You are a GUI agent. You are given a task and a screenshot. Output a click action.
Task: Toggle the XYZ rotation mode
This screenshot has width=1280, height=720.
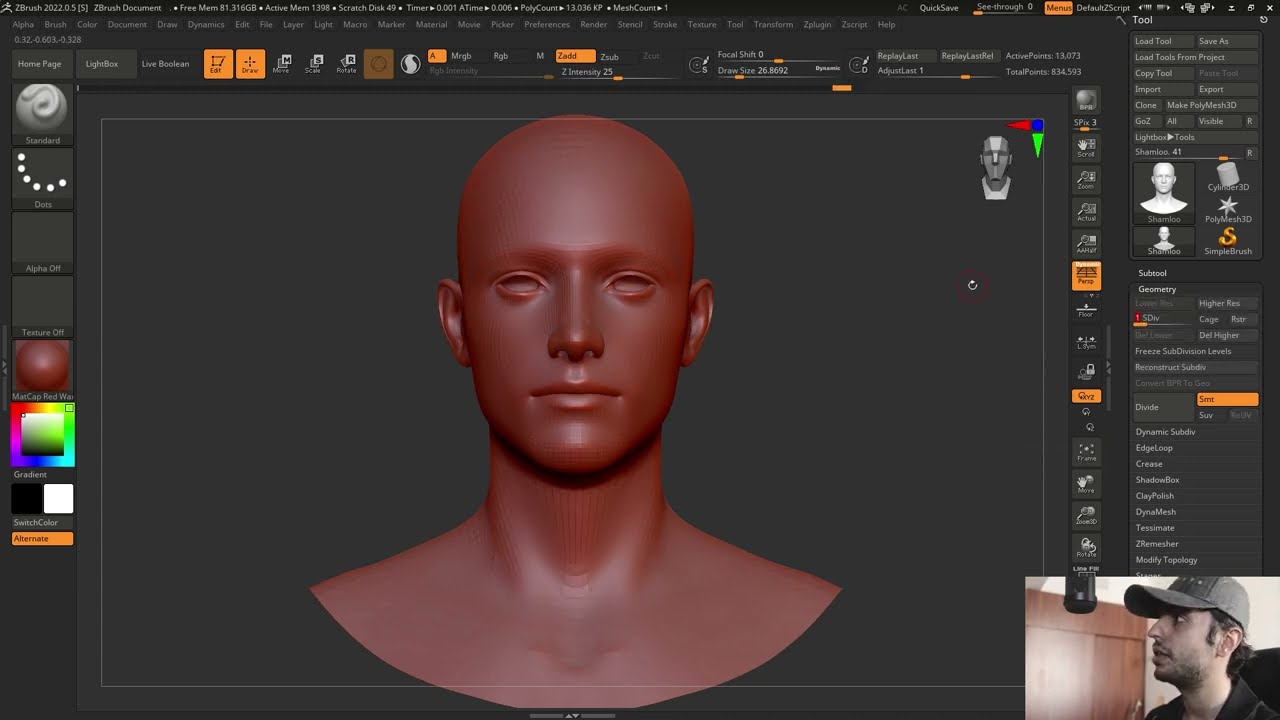(1086, 397)
